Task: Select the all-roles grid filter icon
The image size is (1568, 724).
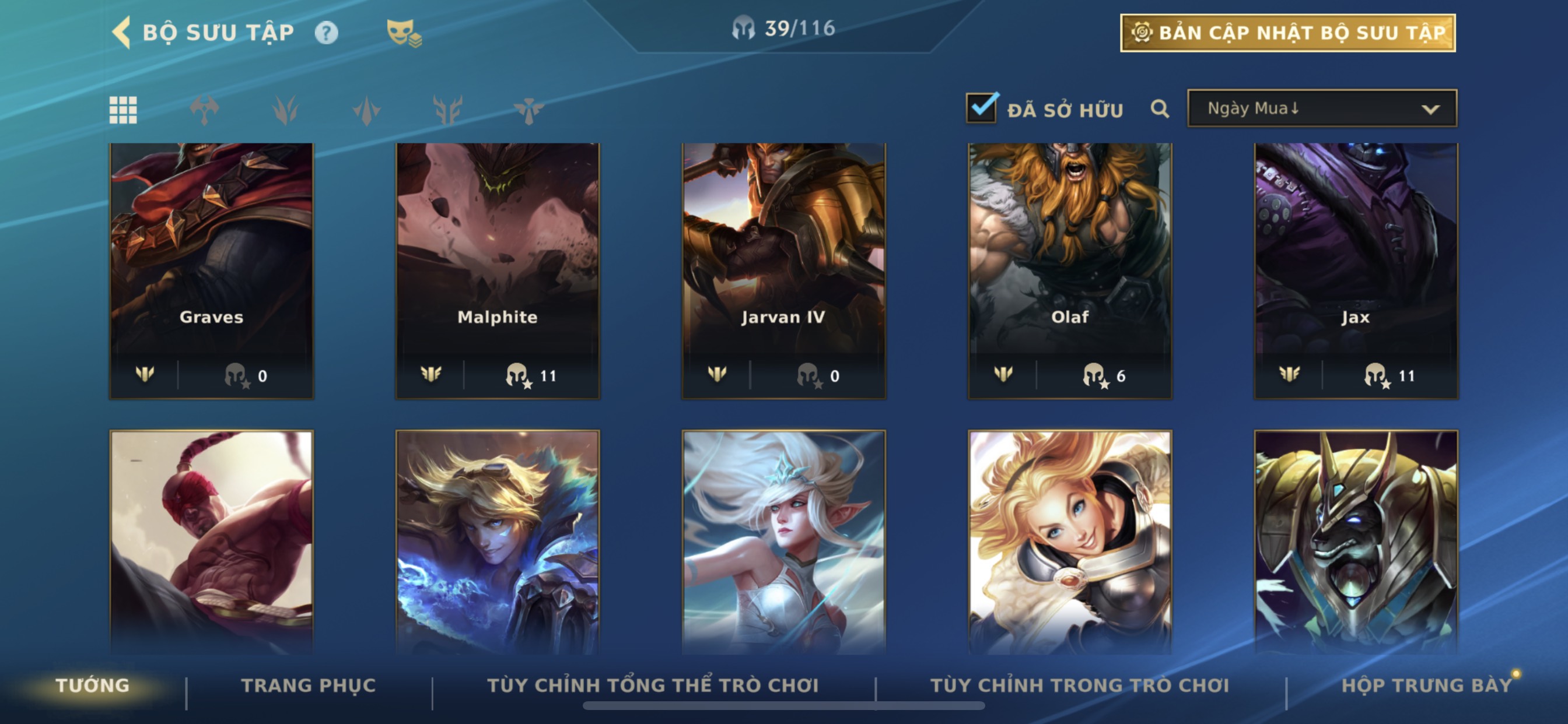Action: (x=123, y=110)
